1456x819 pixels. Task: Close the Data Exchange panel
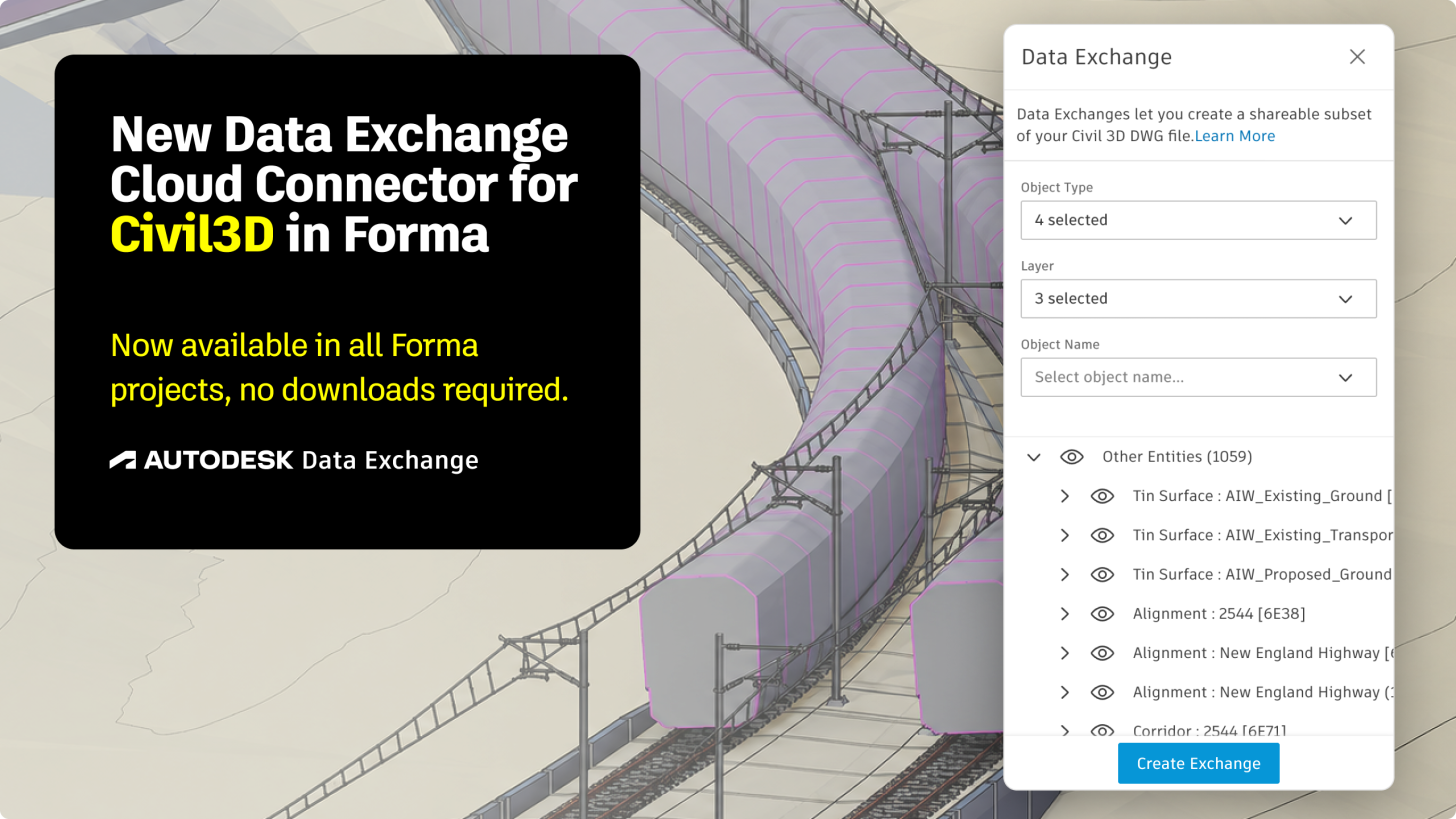1357,57
